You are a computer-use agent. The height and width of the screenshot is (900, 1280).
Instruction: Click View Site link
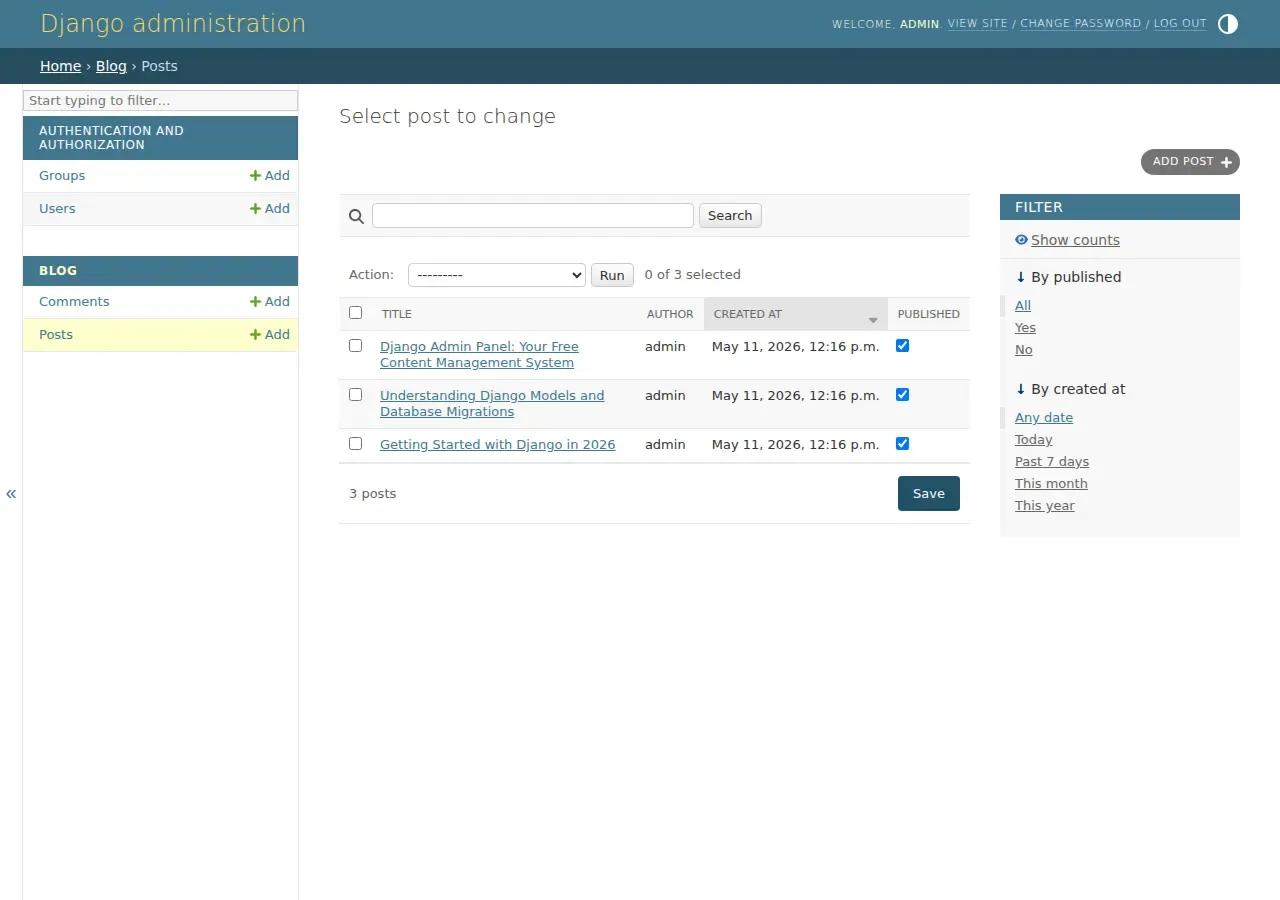[x=978, y=23]
